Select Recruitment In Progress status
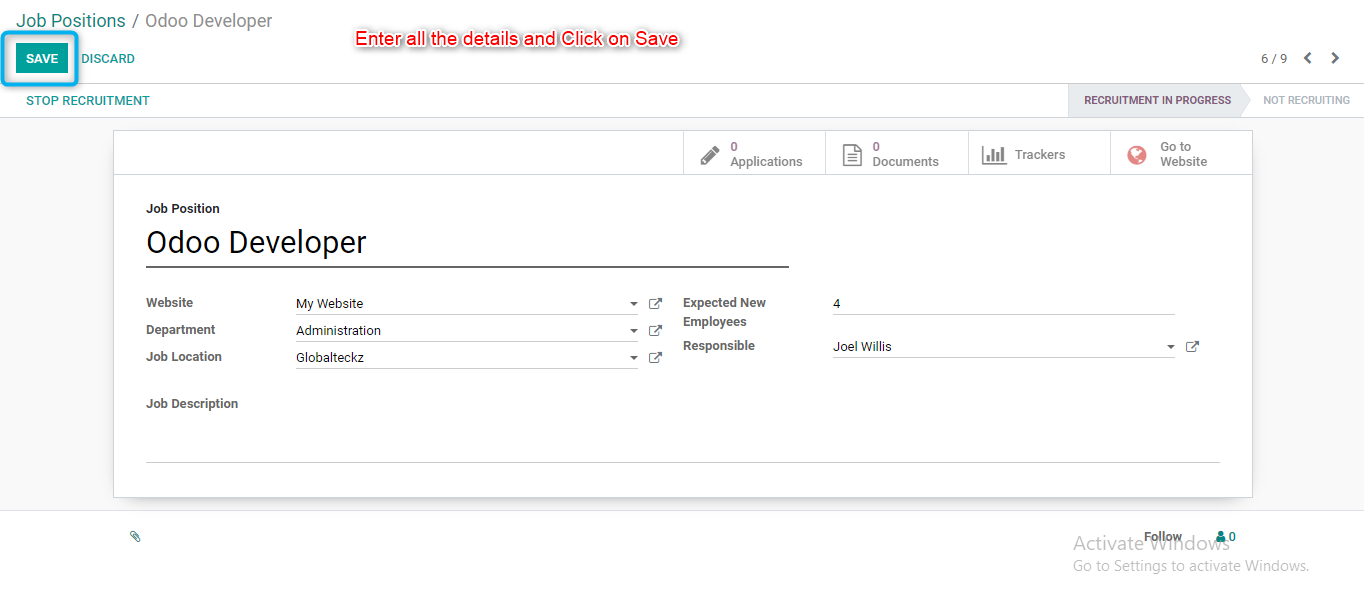The height and width of the screenshot is (606, 1364). (1157, 101)
